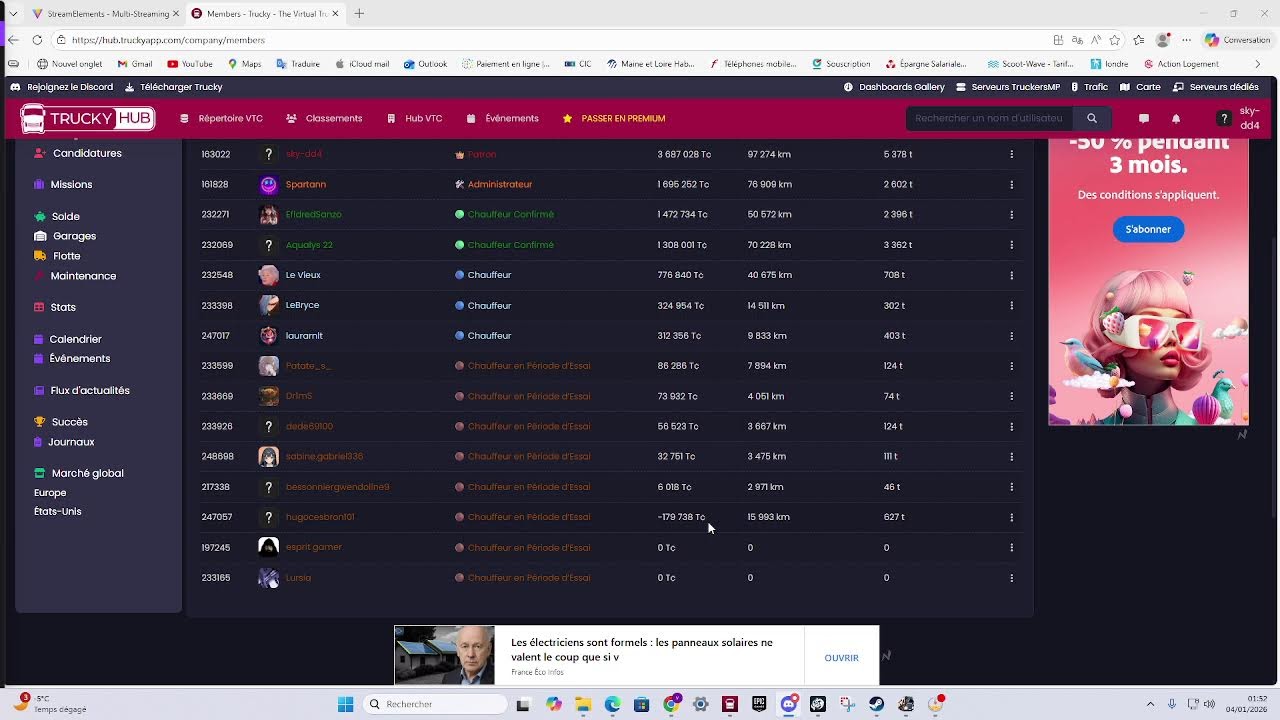Open Flotte in sidebar
This screenshot has height=720, width=1280.
57,256
